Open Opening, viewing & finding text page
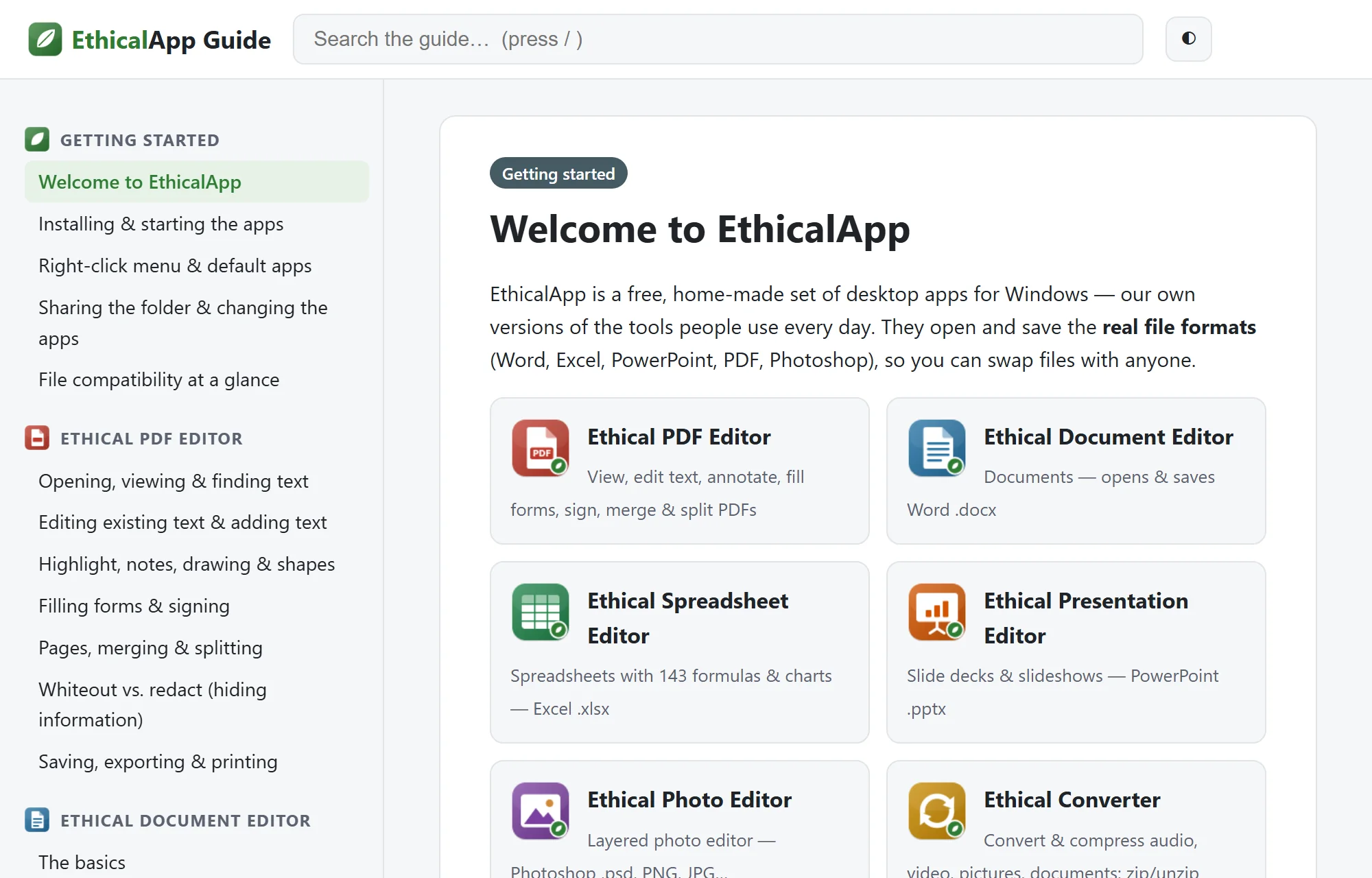Viewport: 1372px width, 878px height. click(x=197, y=481)
